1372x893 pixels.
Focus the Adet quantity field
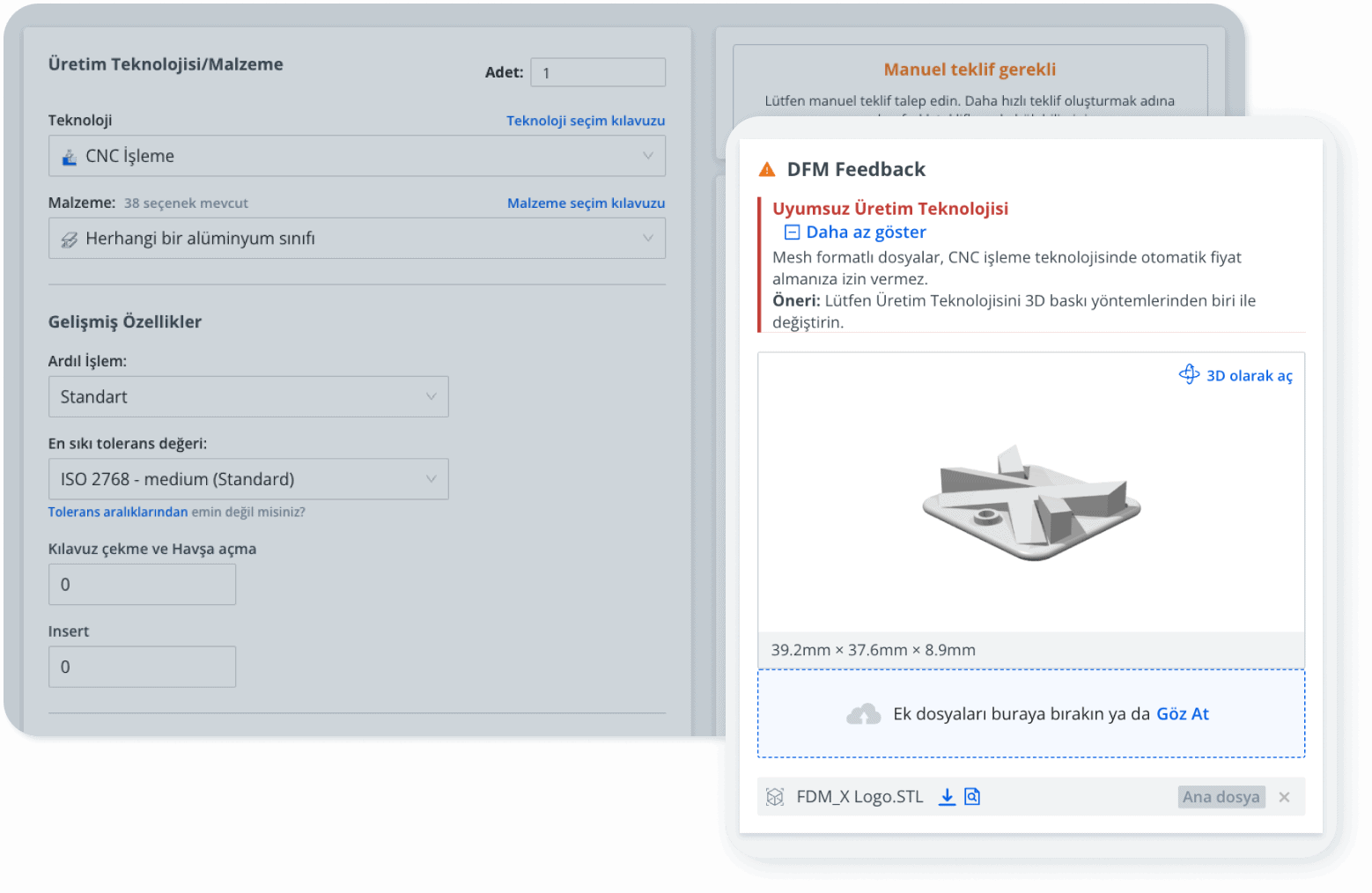tap(597, 73)
